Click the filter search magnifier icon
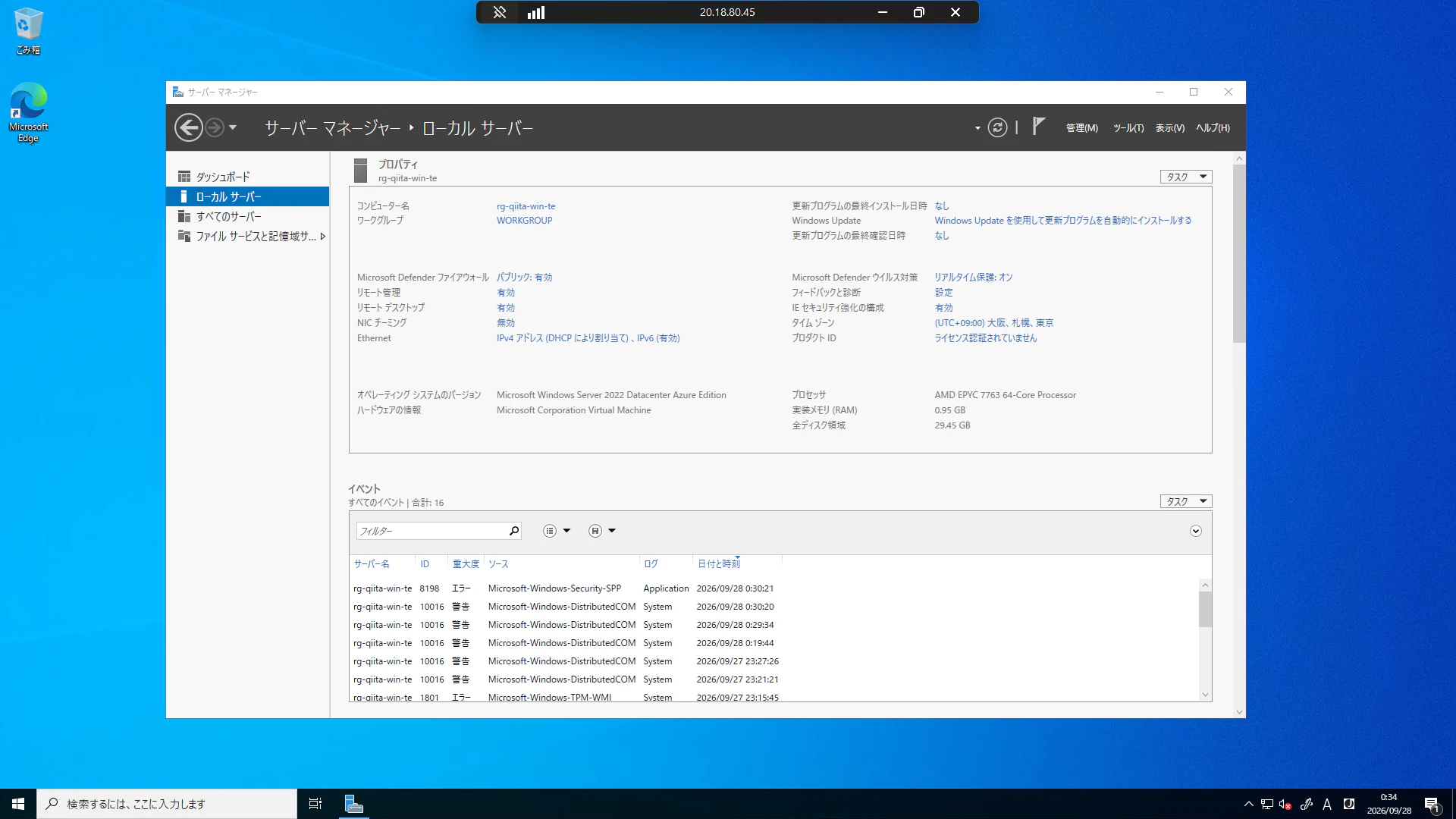The image size is (1456, 819). [514, 531]
